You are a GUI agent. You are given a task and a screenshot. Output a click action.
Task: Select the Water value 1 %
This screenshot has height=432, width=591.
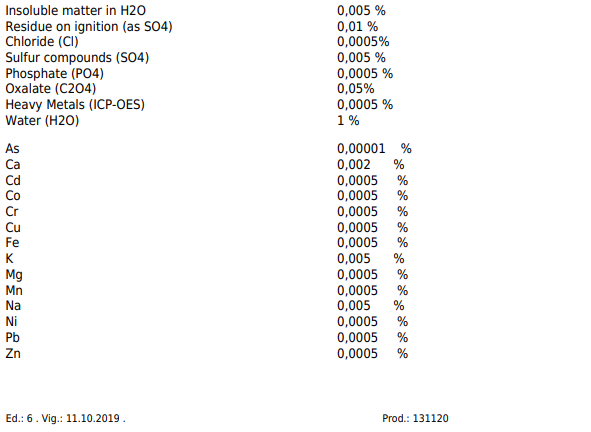(x=348, y=121)
